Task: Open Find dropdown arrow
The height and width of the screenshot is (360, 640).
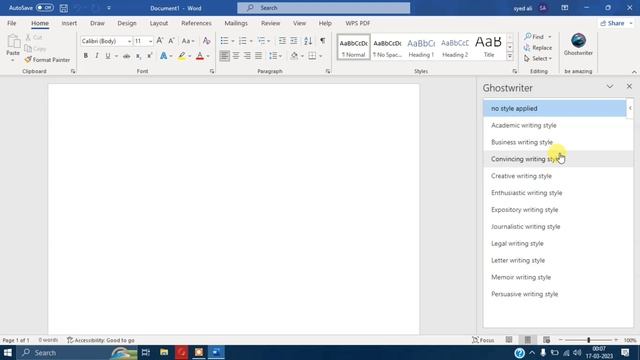Action: pos(549,37)
